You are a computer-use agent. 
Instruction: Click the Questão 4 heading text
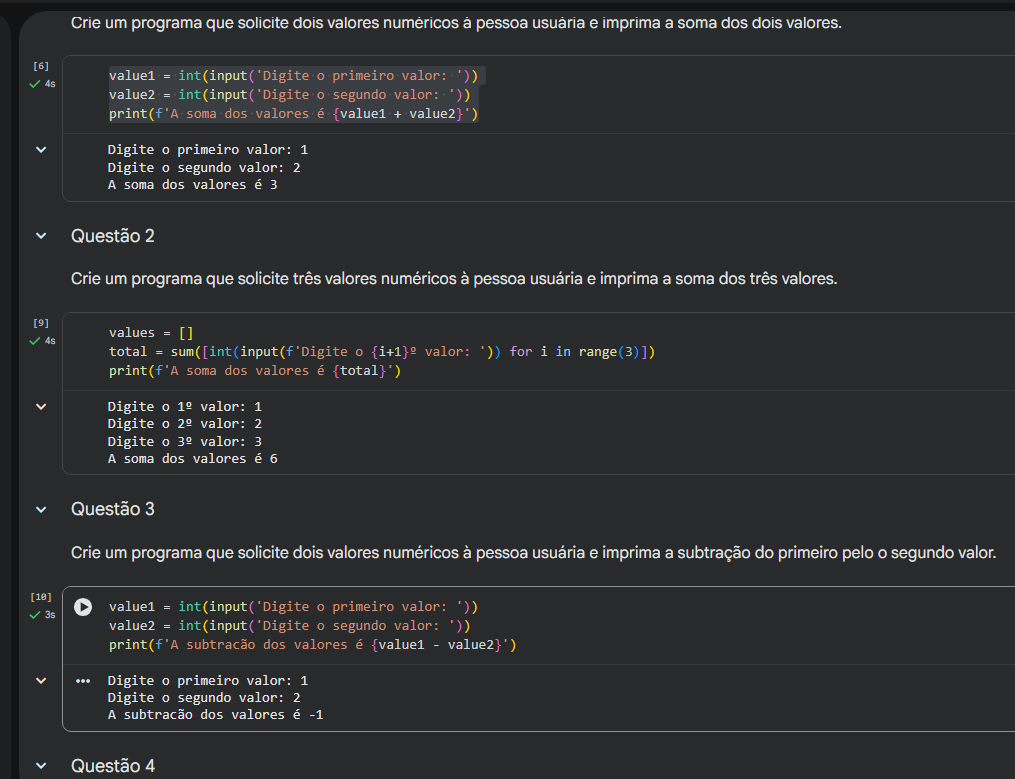[113, 765]
